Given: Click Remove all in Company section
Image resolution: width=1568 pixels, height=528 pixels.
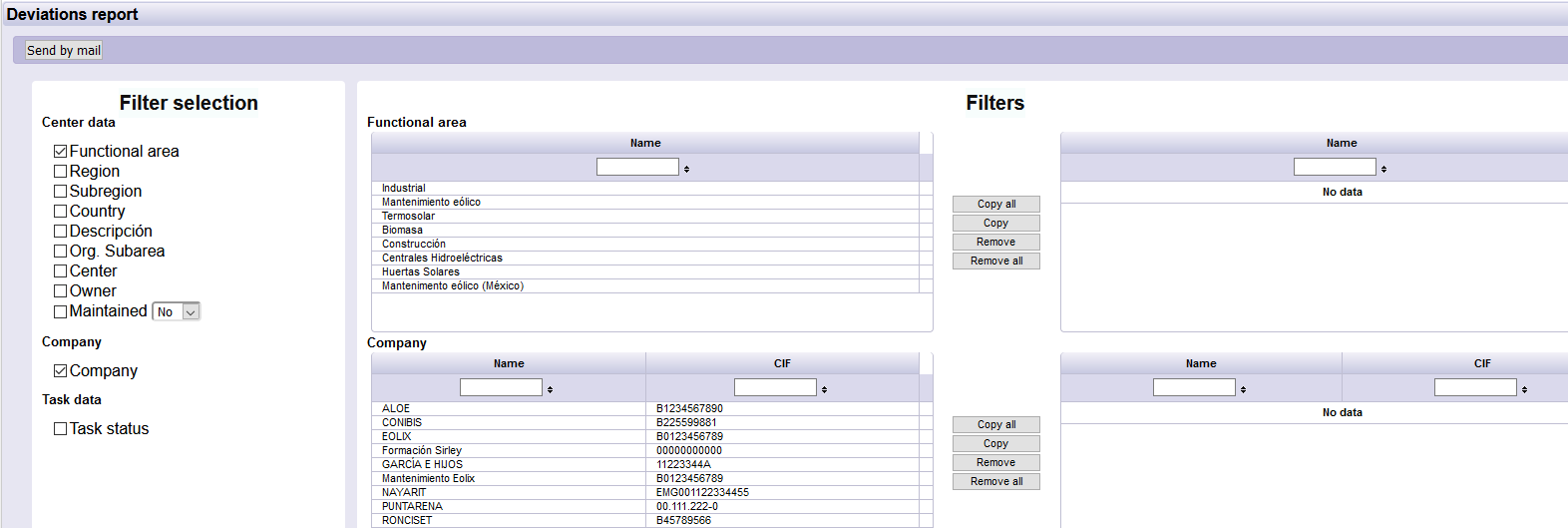Looking at the screenshot, I should (x=995, y=481).
